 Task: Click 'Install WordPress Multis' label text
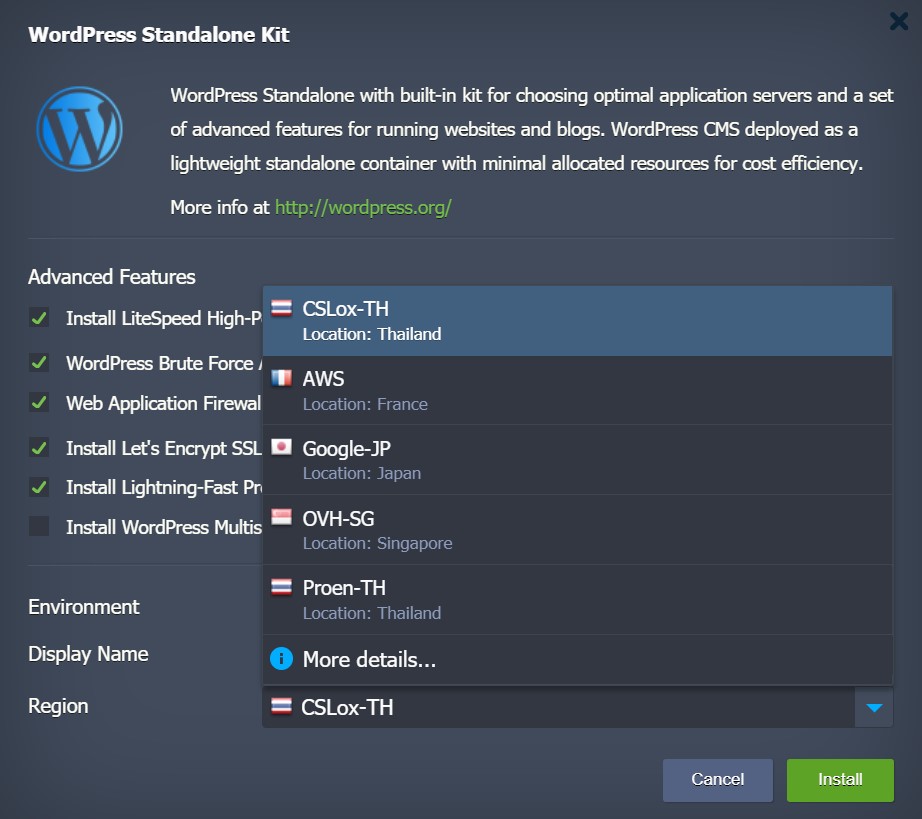164,527
